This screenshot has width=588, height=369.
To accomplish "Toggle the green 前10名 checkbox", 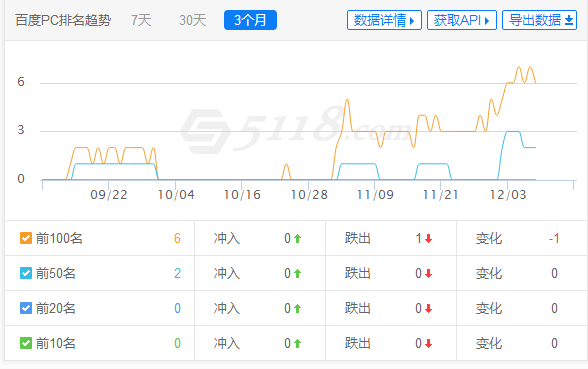I will pos(26,343).
